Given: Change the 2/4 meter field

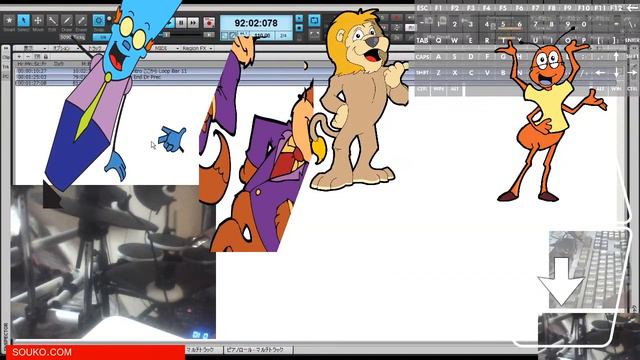Looking at the screenshot, I should (283, 36).
